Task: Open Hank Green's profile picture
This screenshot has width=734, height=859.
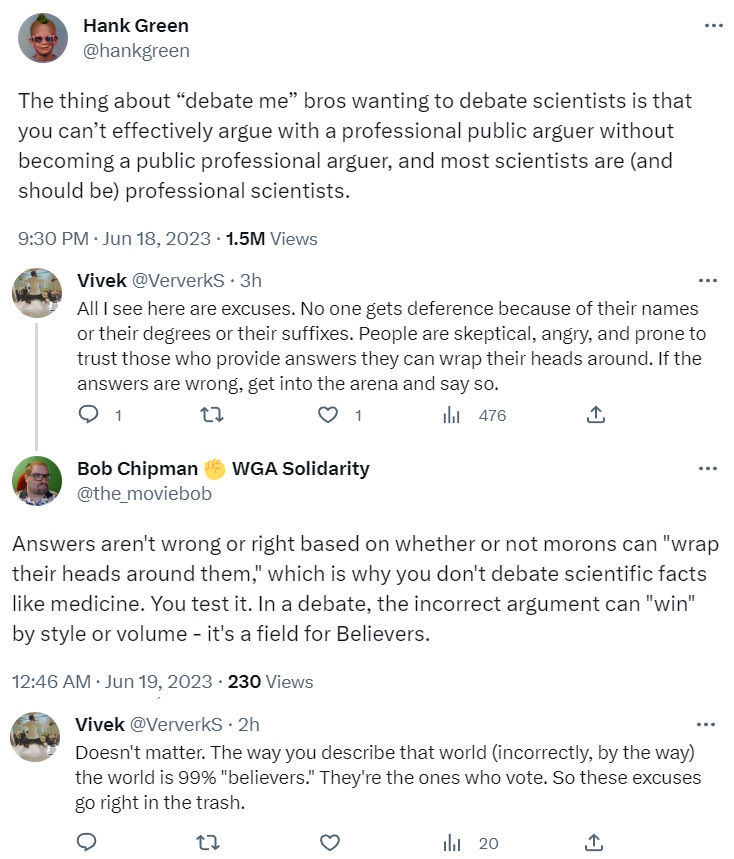Action: (x=43, y=38)
